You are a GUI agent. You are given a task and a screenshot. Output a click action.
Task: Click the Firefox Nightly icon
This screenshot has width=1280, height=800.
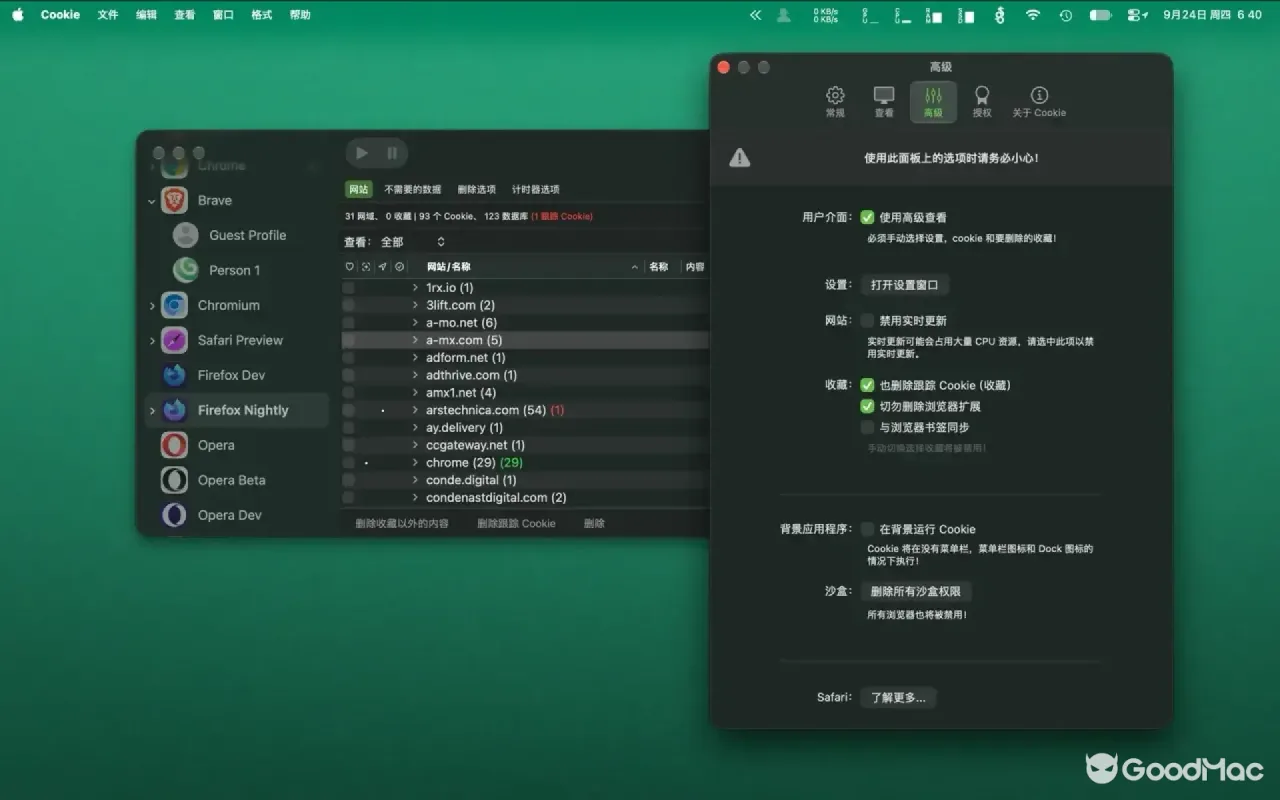174,410
